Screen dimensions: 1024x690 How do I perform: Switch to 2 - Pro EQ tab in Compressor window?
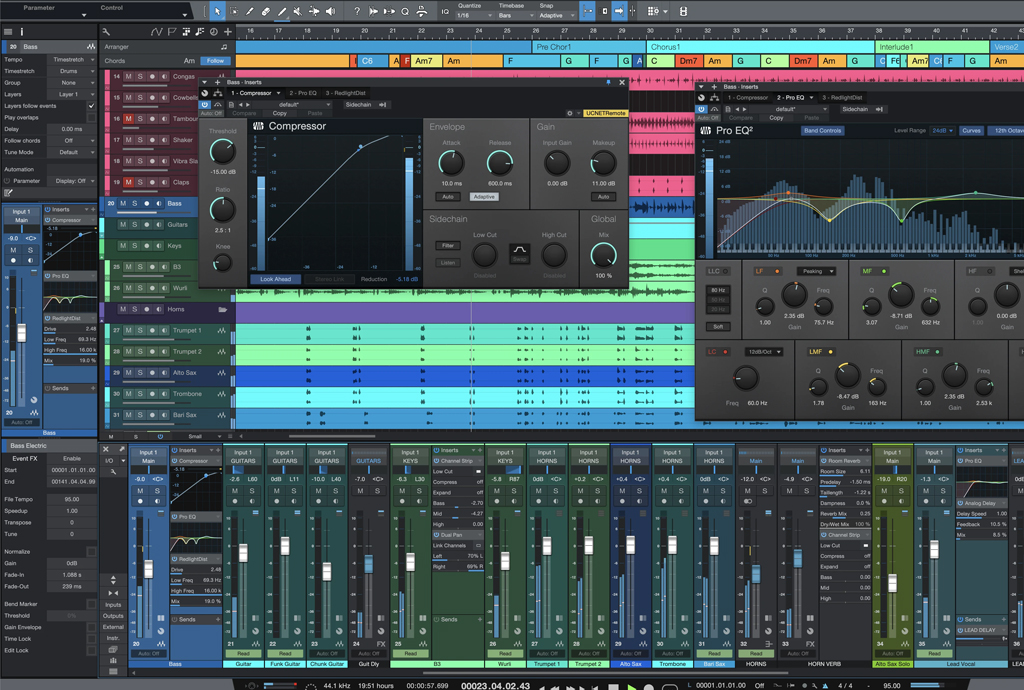301,93
